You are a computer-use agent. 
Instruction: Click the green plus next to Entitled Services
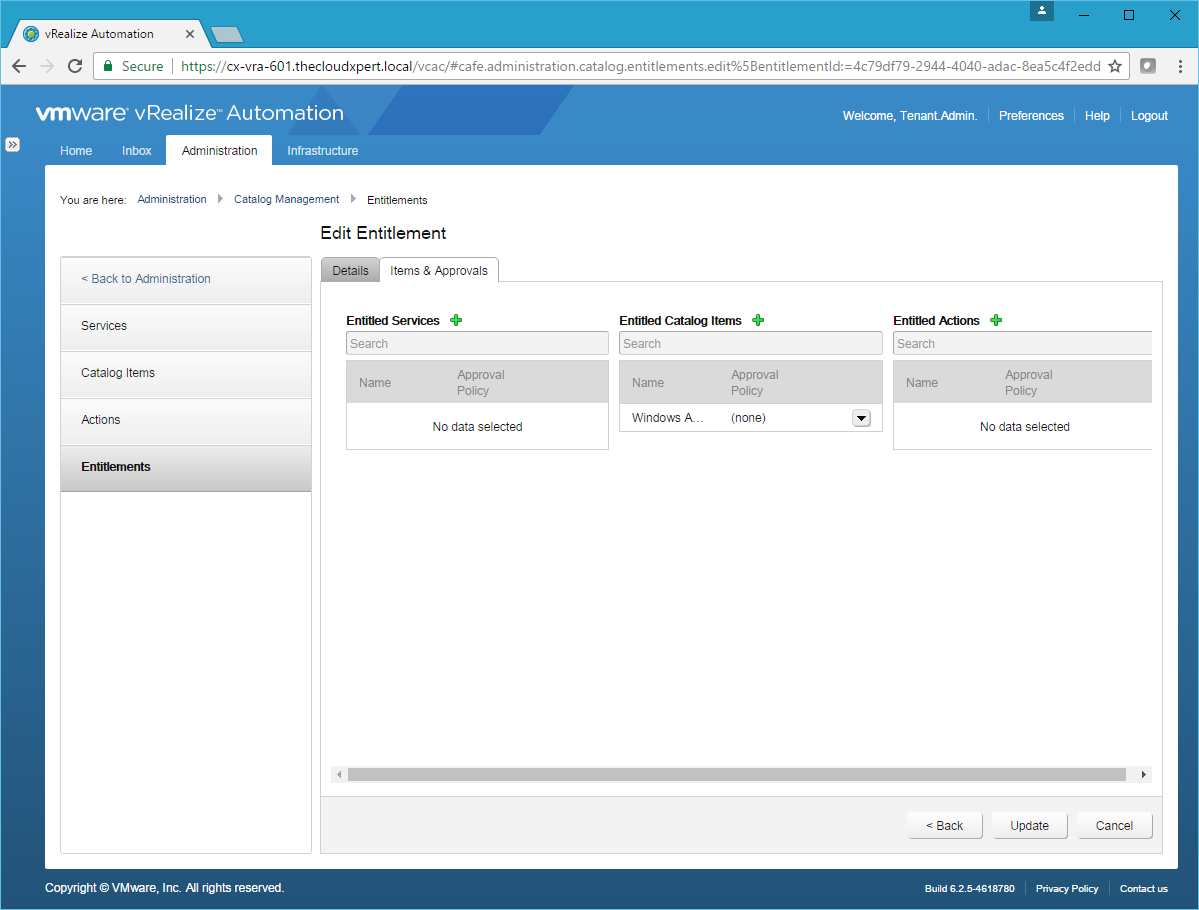point(456,320)
